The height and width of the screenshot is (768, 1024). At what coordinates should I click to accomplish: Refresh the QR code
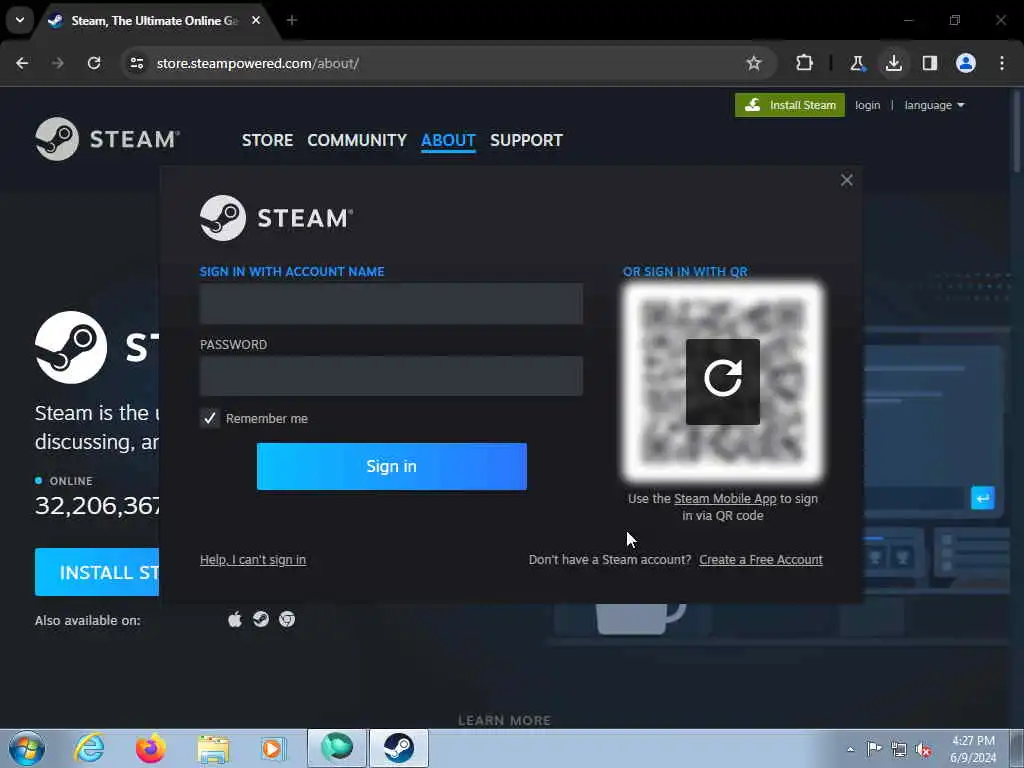pos(723,381)
